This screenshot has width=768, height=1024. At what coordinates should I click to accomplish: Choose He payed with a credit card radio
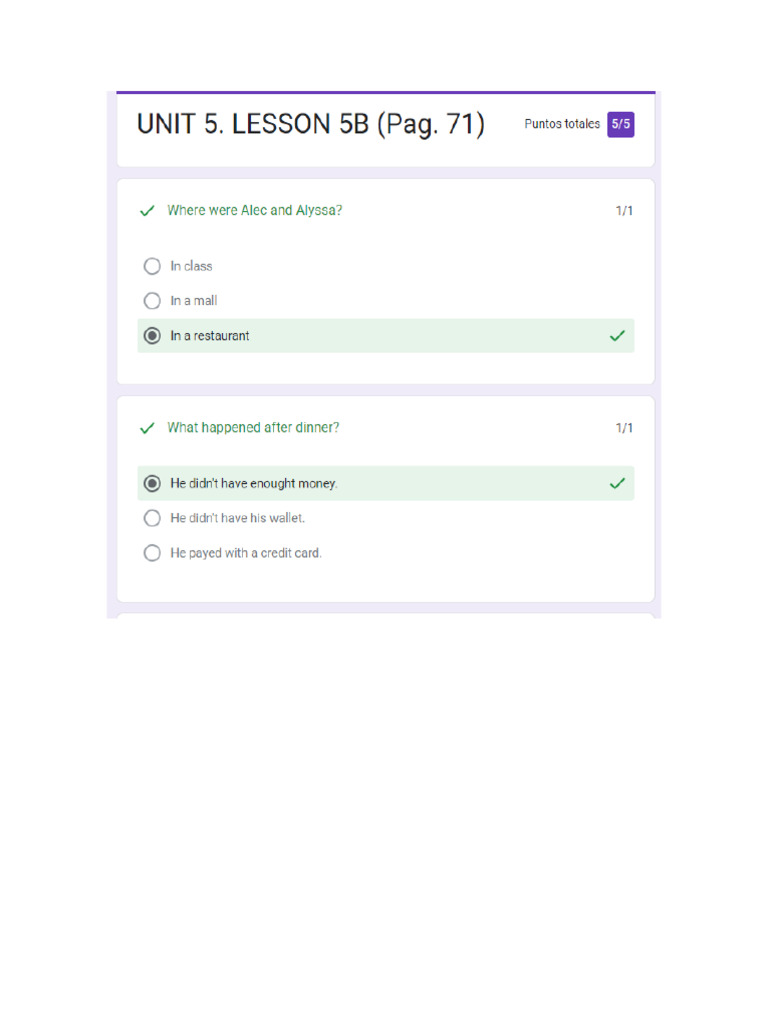[x=152, y=553]
